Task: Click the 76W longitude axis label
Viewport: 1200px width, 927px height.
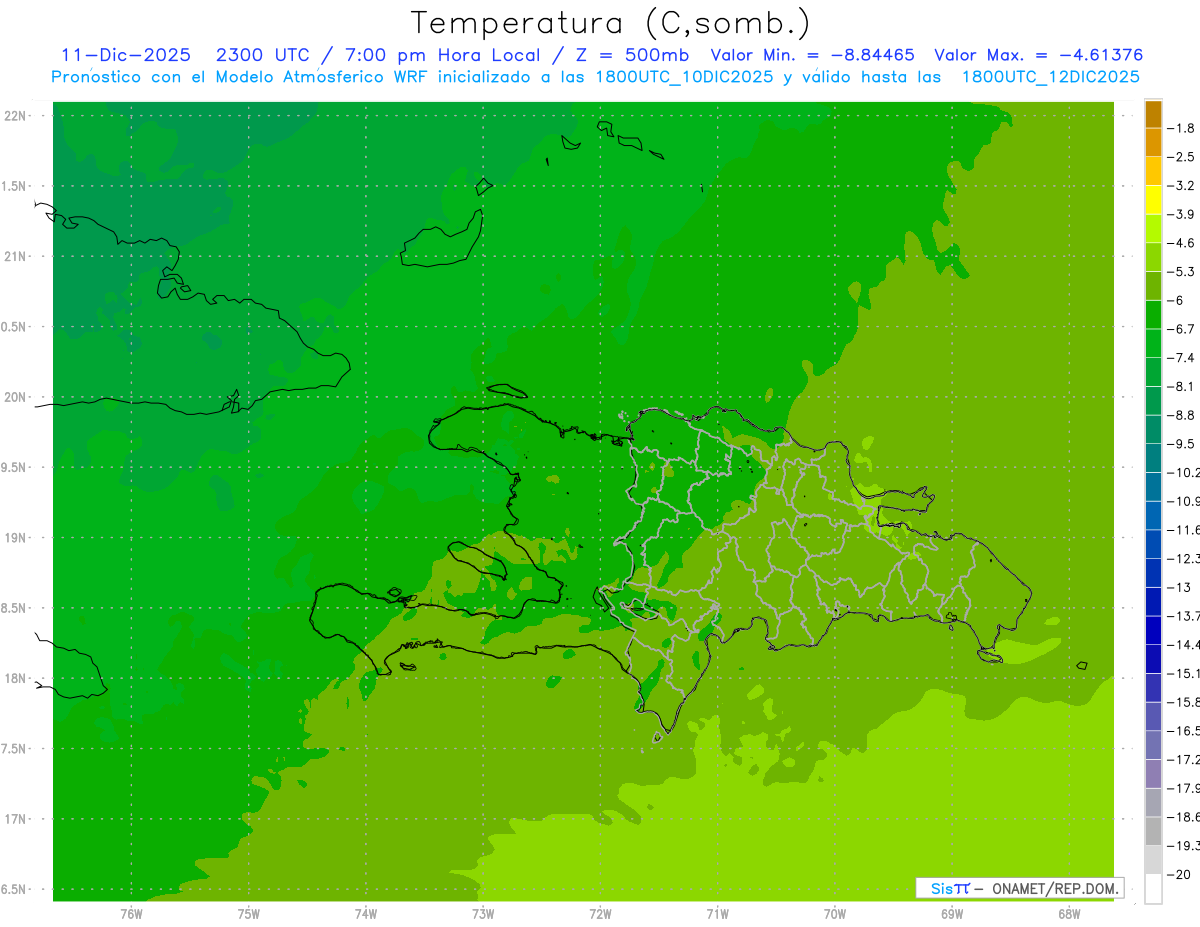Action: [x=131, y=914]
